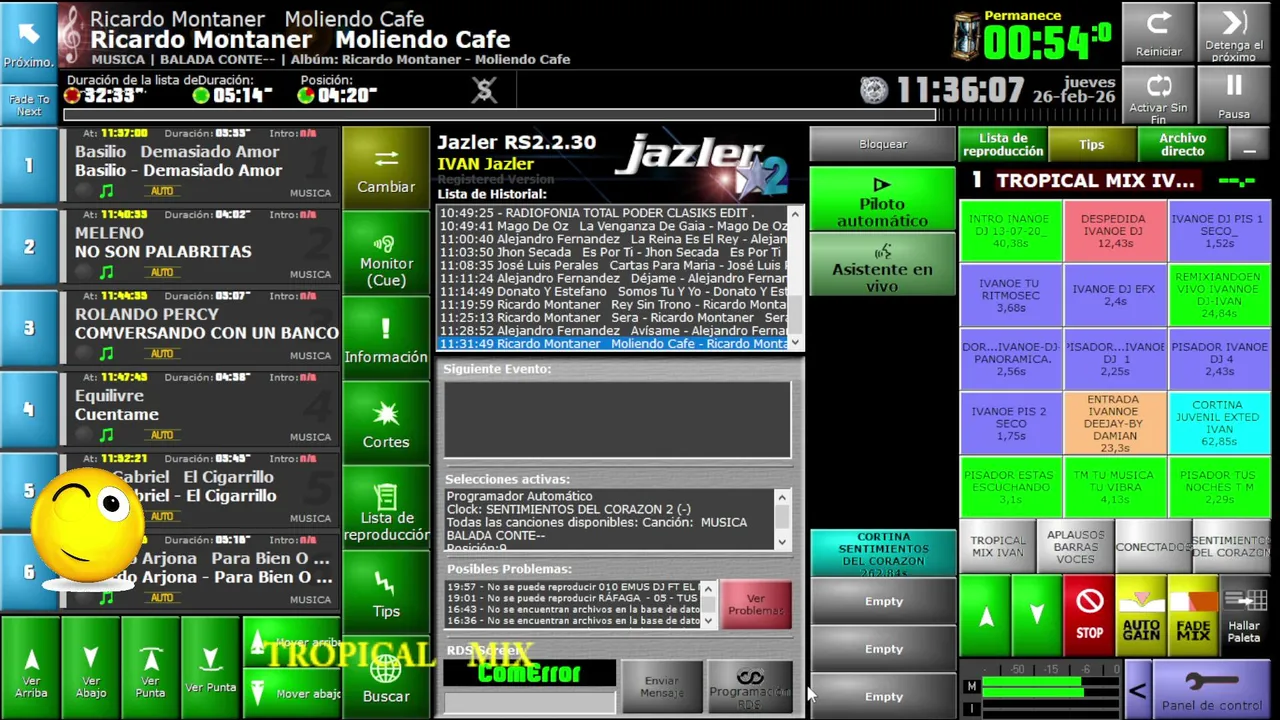Open Lista de reproducción in the green sidebar
Screen dimensions: 1280x720
click(x=386, y=508)
